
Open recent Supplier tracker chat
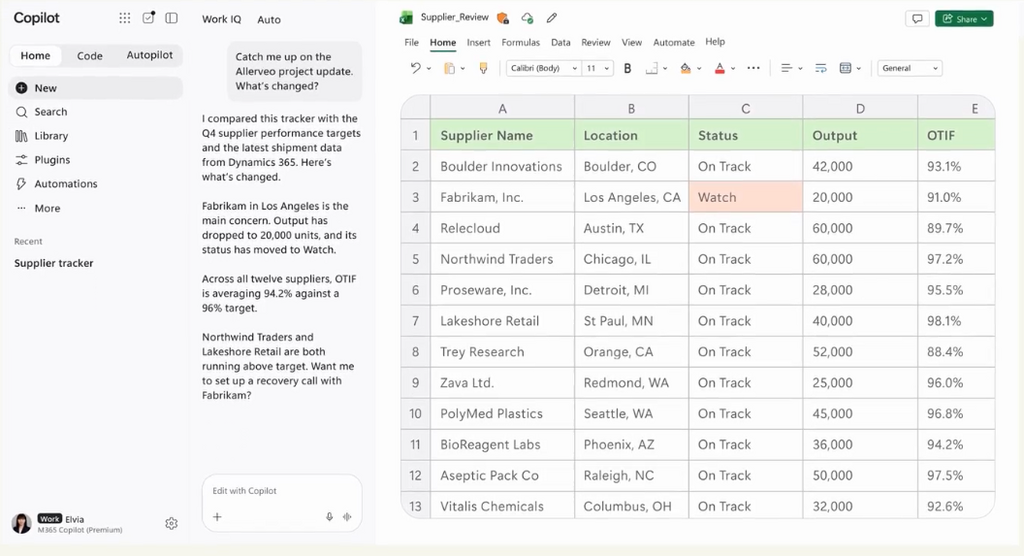pyautogui.click(x=54, y=263)
